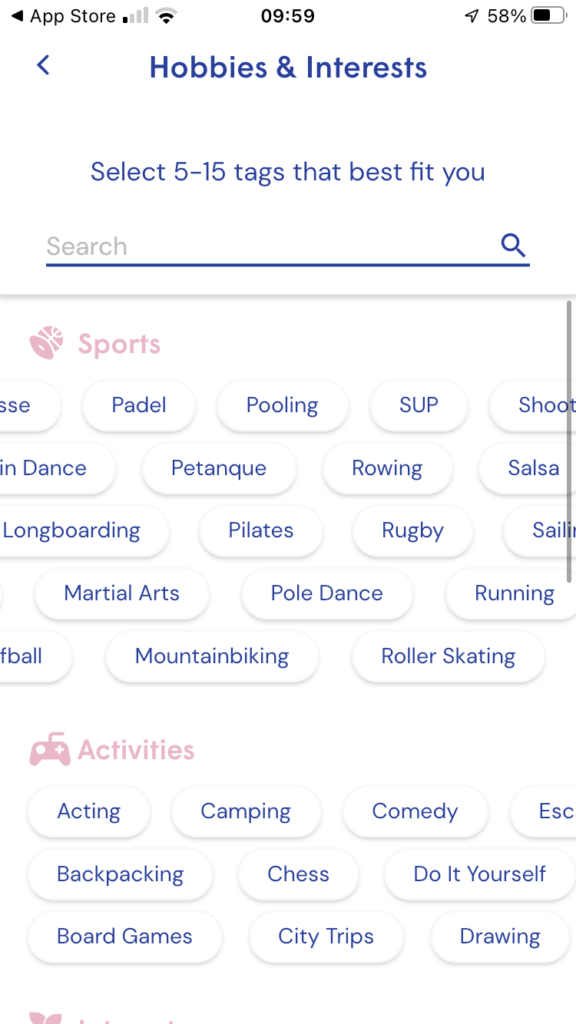This screenshot has width=576, height=1024.
Task: Tap the search magnifier icon
Action: point(513,246)
